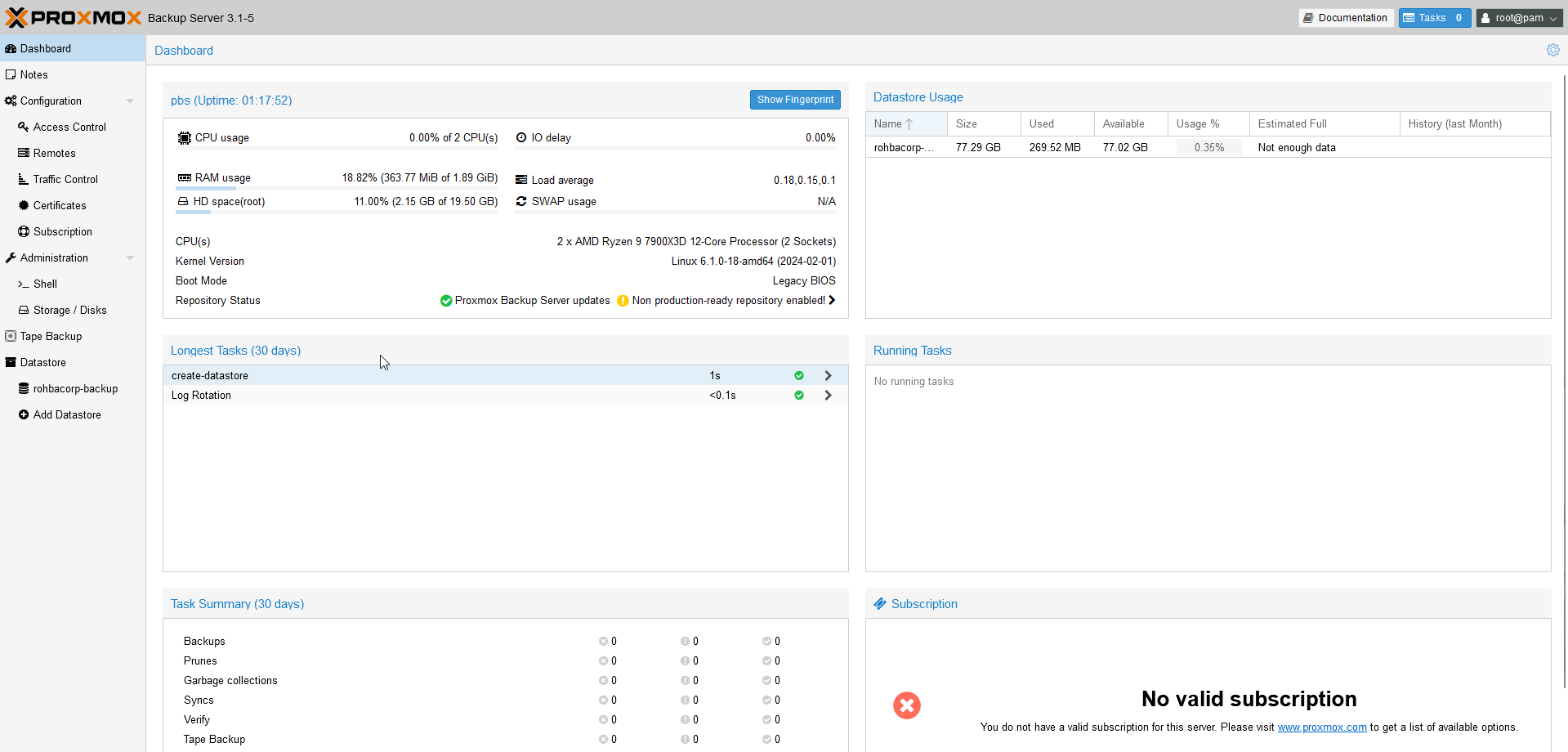Click the SWAP usage refresh icon
The width and height of the screenshot is (1568, 752).
click(521, 201)
